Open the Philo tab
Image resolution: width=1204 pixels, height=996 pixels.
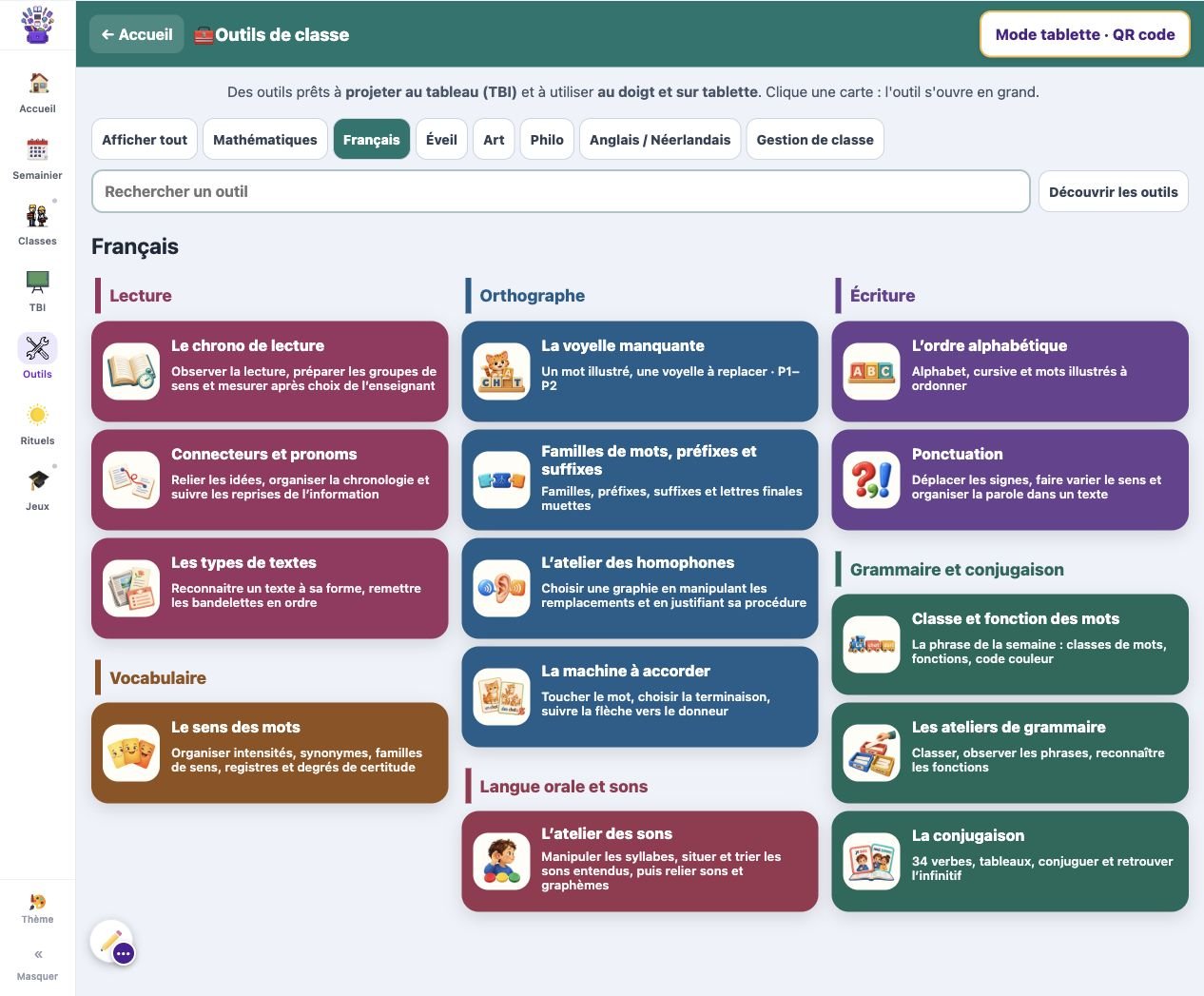(547, 139)
